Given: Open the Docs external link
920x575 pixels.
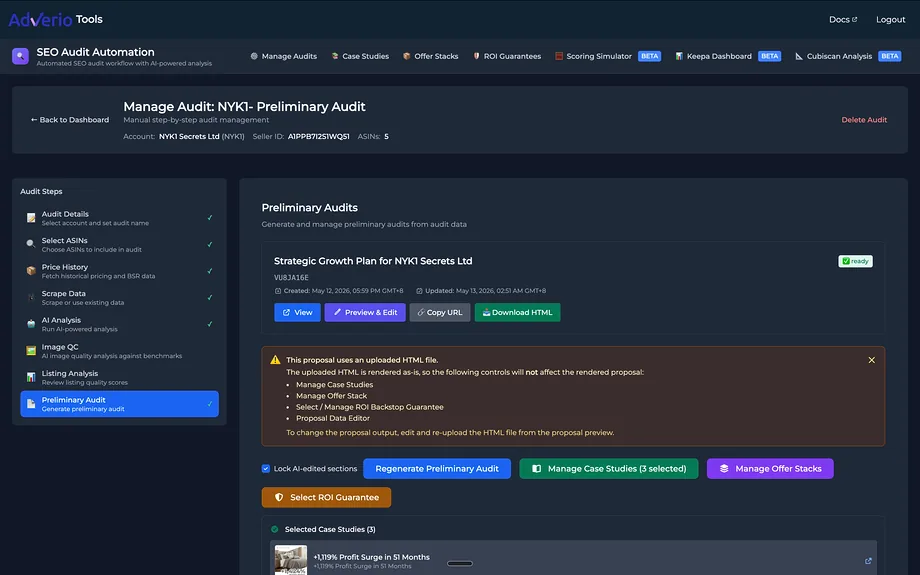Looking at the screenshot, I should (843, 19).
